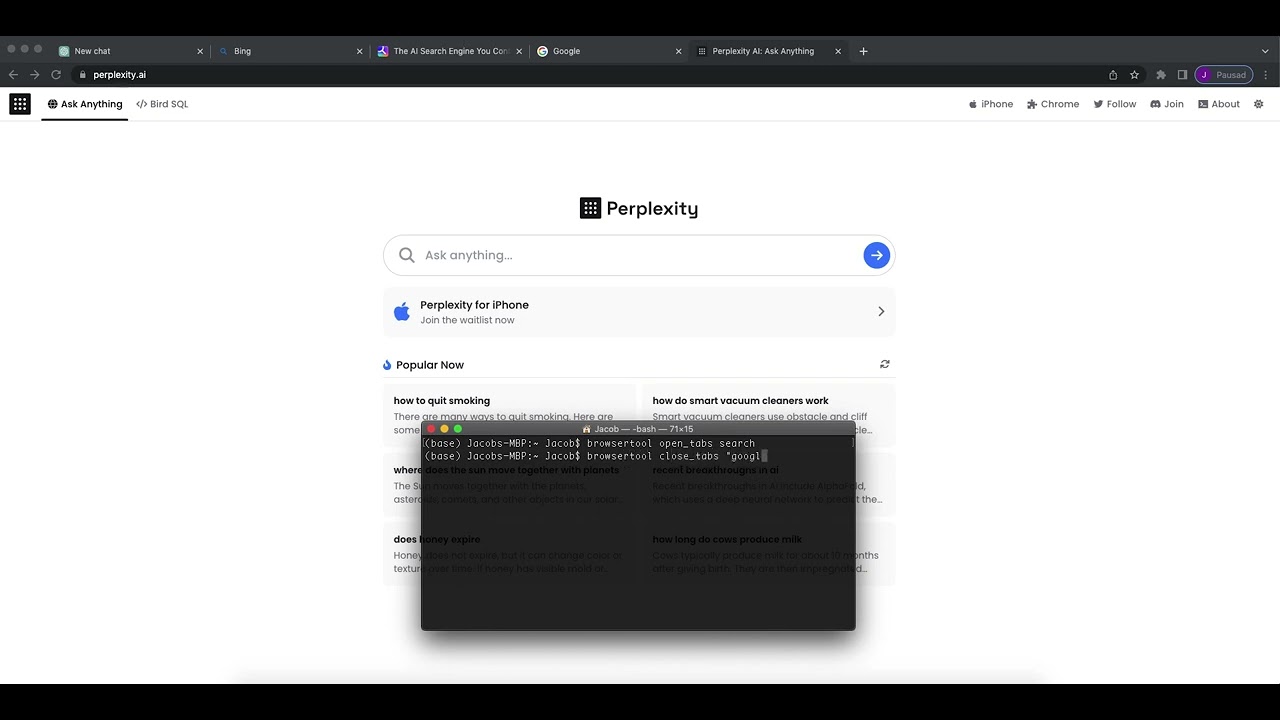Viewport: 1280px width, 720px height.
Task: Switch to The AI Search Engine browser tab
Action: 450,51
